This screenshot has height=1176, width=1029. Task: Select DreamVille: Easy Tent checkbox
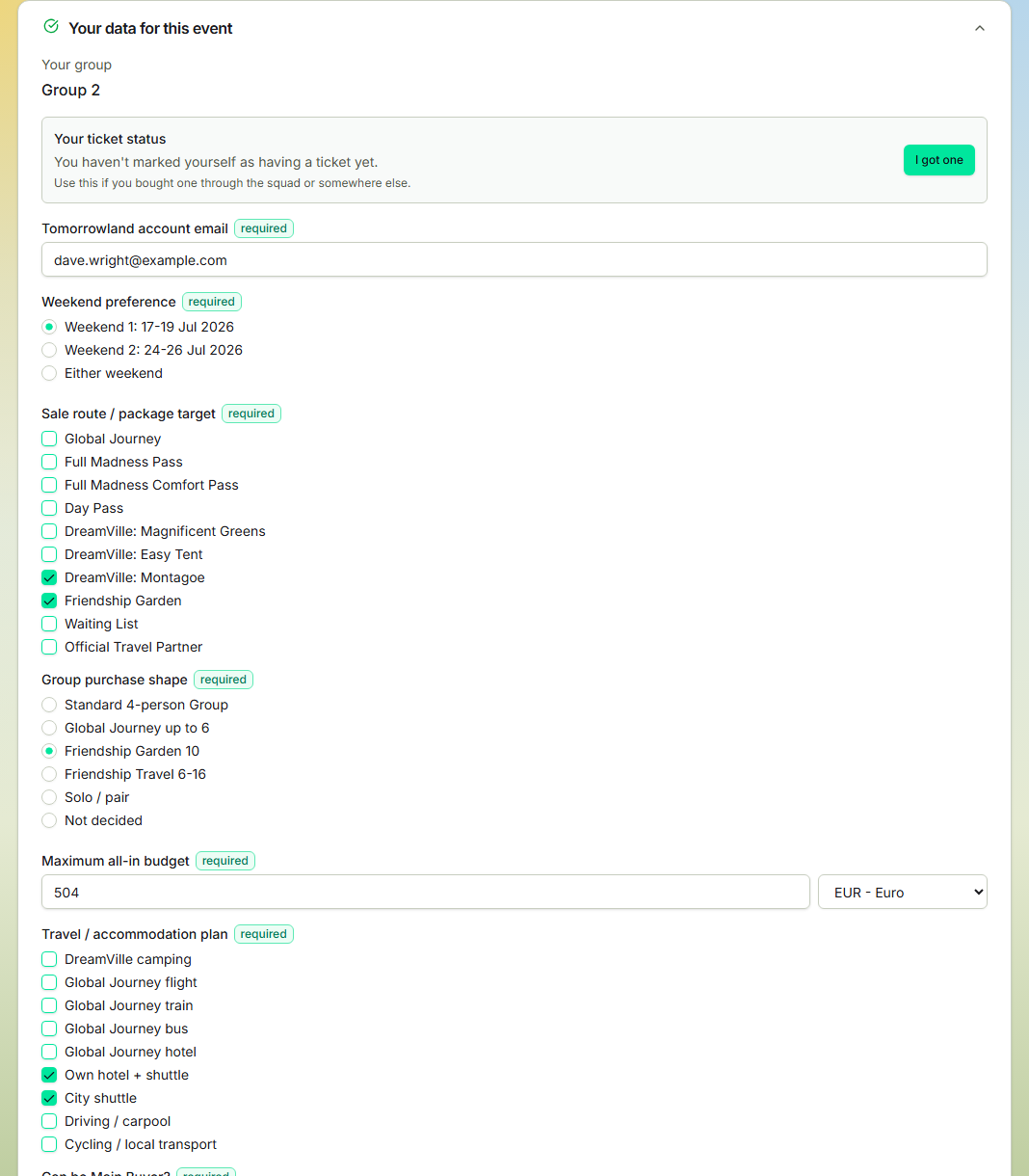[49, 554]
